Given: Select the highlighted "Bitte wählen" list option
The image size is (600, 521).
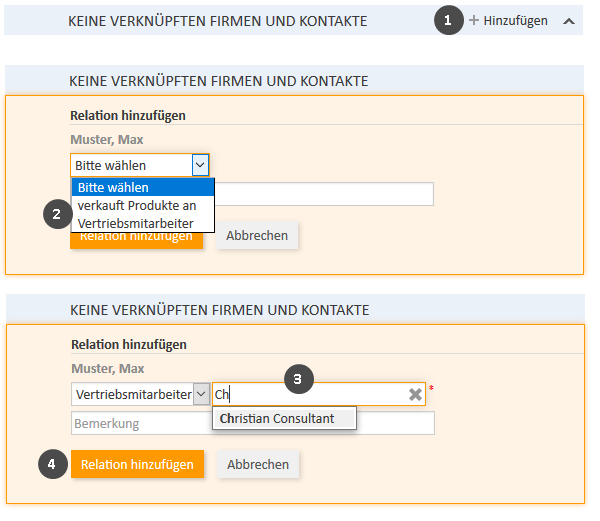Looking at the screenshot, I should [142, 187].
